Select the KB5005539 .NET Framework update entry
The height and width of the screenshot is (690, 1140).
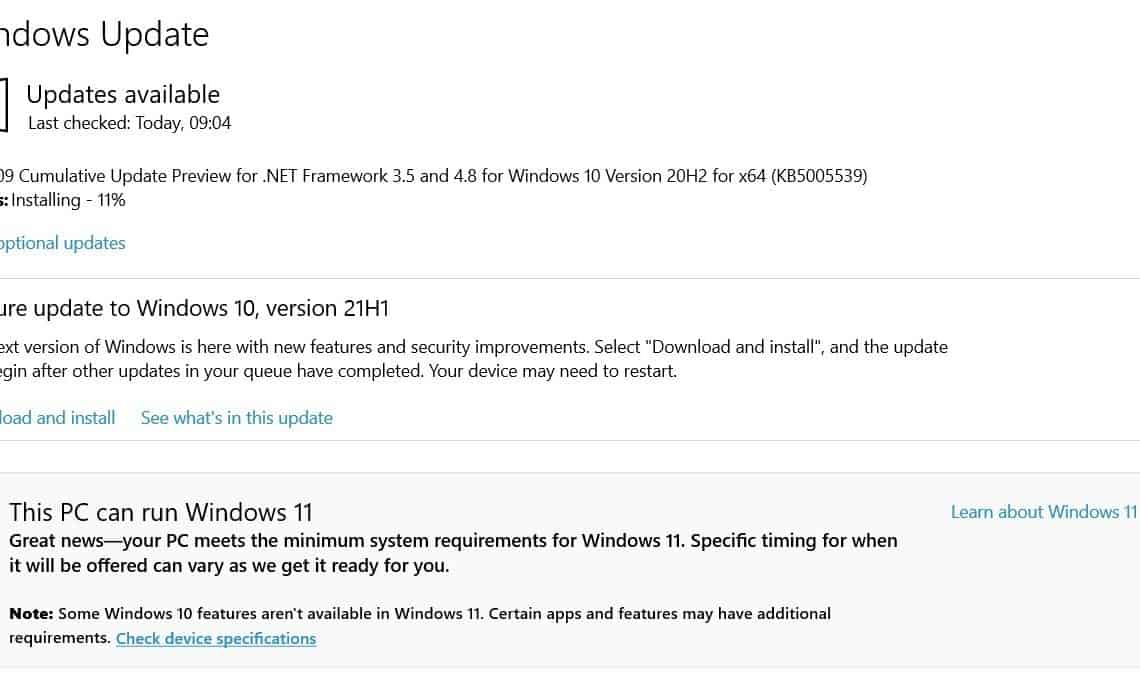433,176
